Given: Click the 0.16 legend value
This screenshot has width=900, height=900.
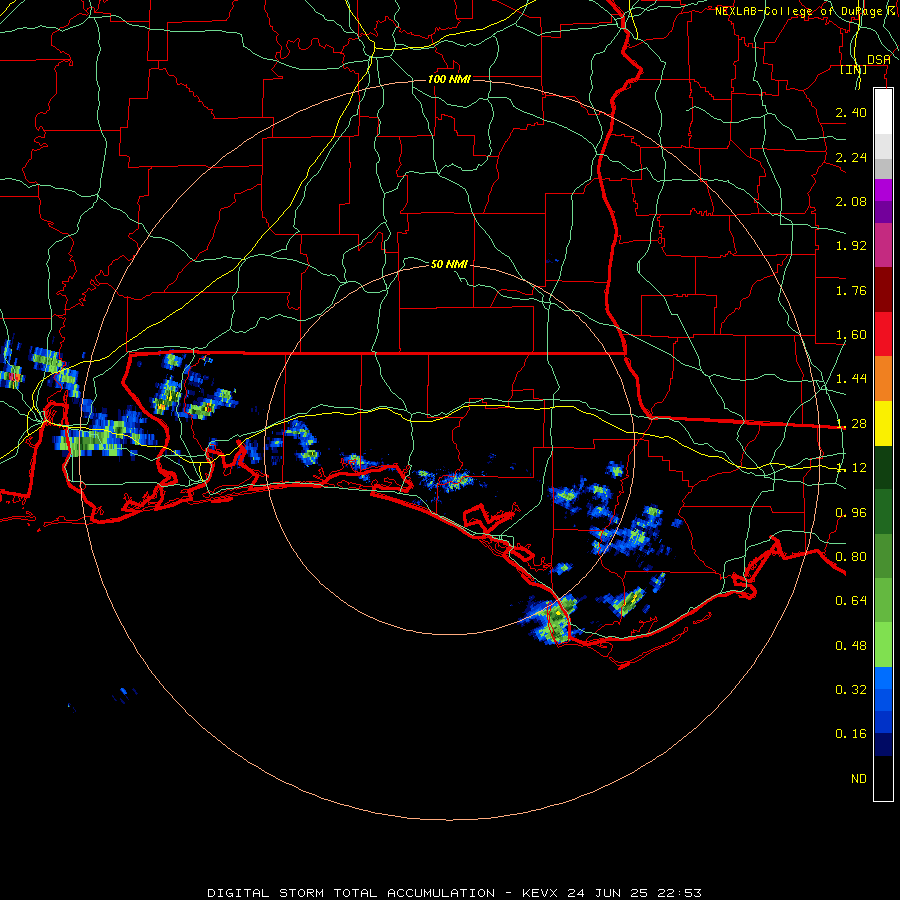Looking at the screenshot, I should [851, 734].
